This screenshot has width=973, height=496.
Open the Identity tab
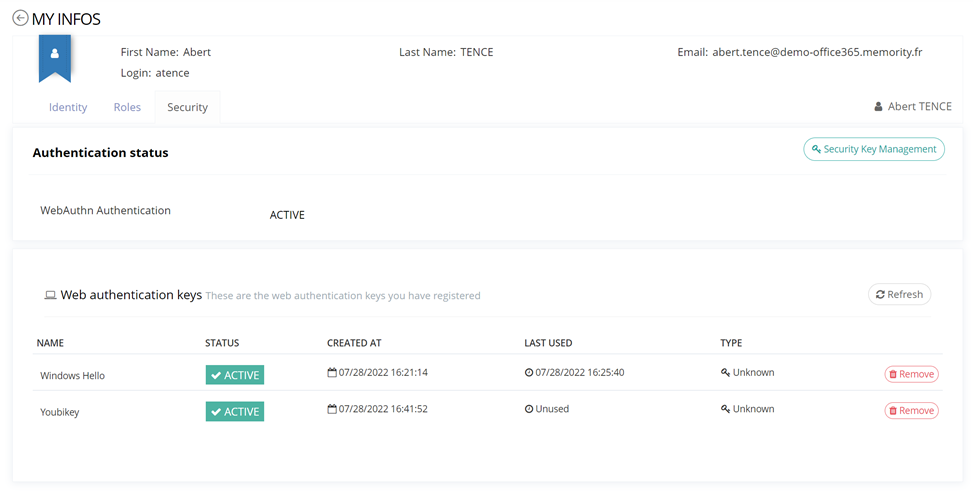coord(68,107)
